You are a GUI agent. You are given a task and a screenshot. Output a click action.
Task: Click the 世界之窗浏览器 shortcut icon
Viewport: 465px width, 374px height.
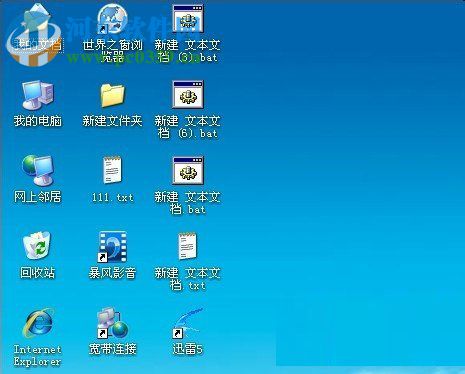113,19
